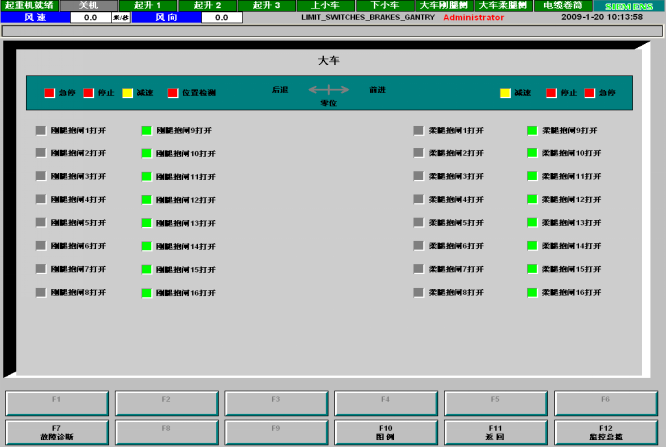This screenshot has height=448, width=667.
Task: Click the green 刚腿抱闸13打开 status indicator
Action: [146, 223]
